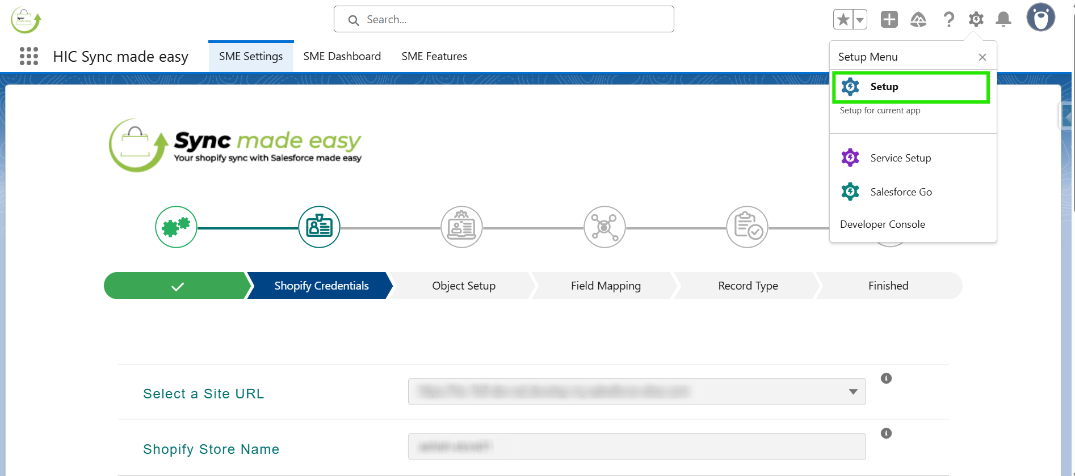Focus the global Search field

[x=504, y=19]
